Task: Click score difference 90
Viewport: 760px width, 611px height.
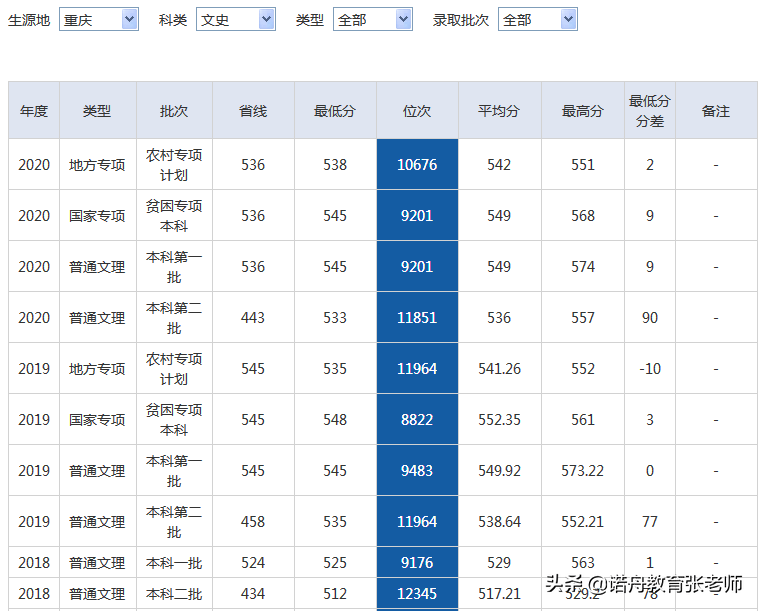Action: click(649, 318)
